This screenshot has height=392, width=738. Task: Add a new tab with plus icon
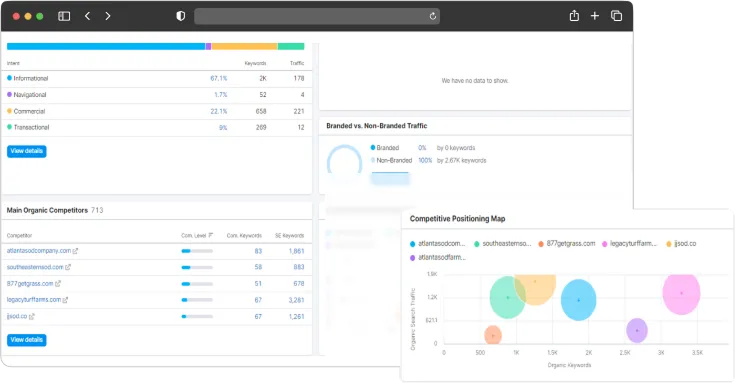pyautogui.click(x=595, y=16)
